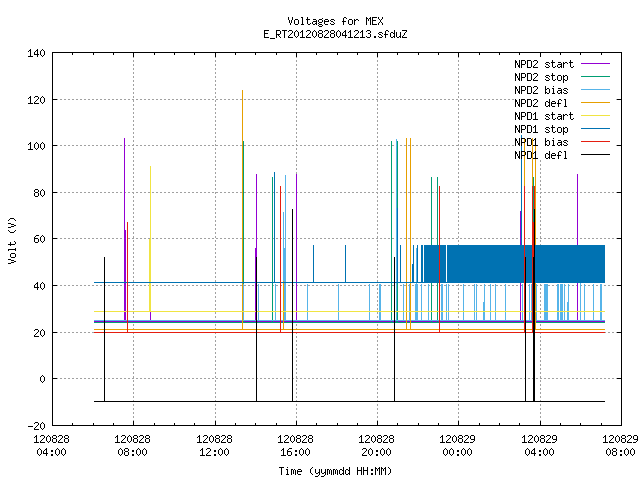
Task: Click the y-axis tick value 0
Action: 42,379
